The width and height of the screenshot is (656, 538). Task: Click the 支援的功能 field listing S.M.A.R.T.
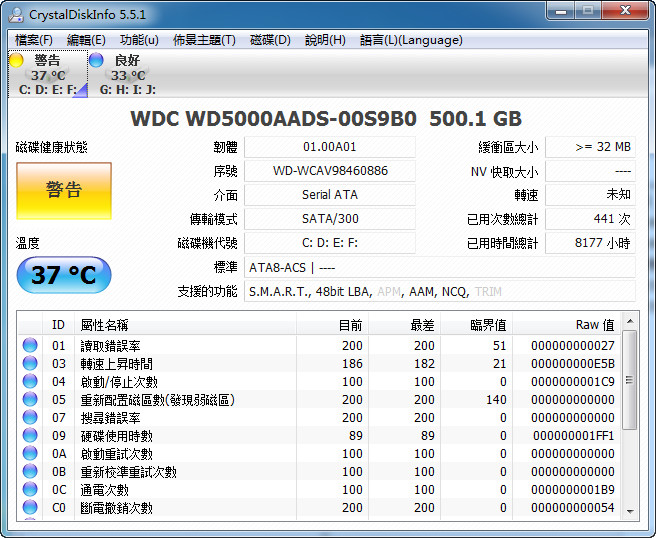point(440,291)
